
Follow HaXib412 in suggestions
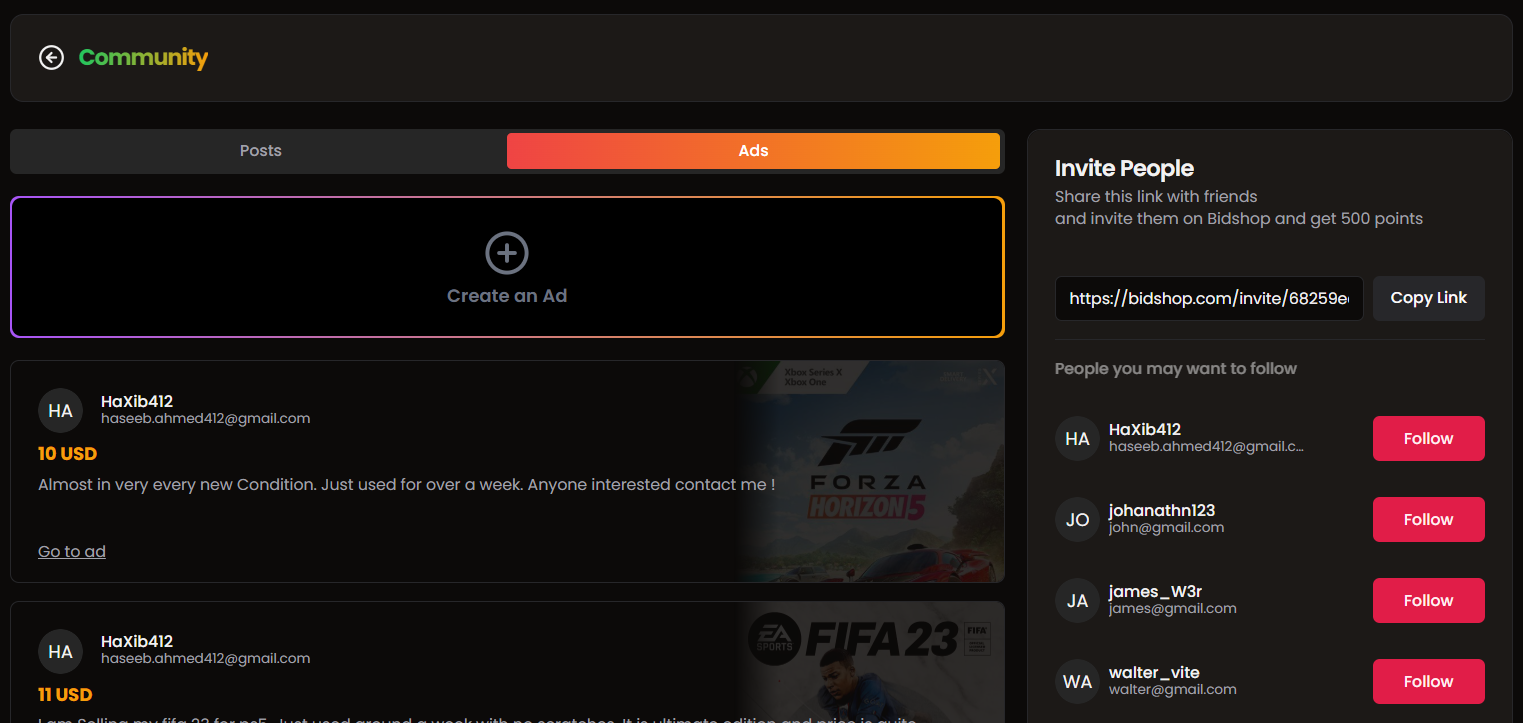1428,439
